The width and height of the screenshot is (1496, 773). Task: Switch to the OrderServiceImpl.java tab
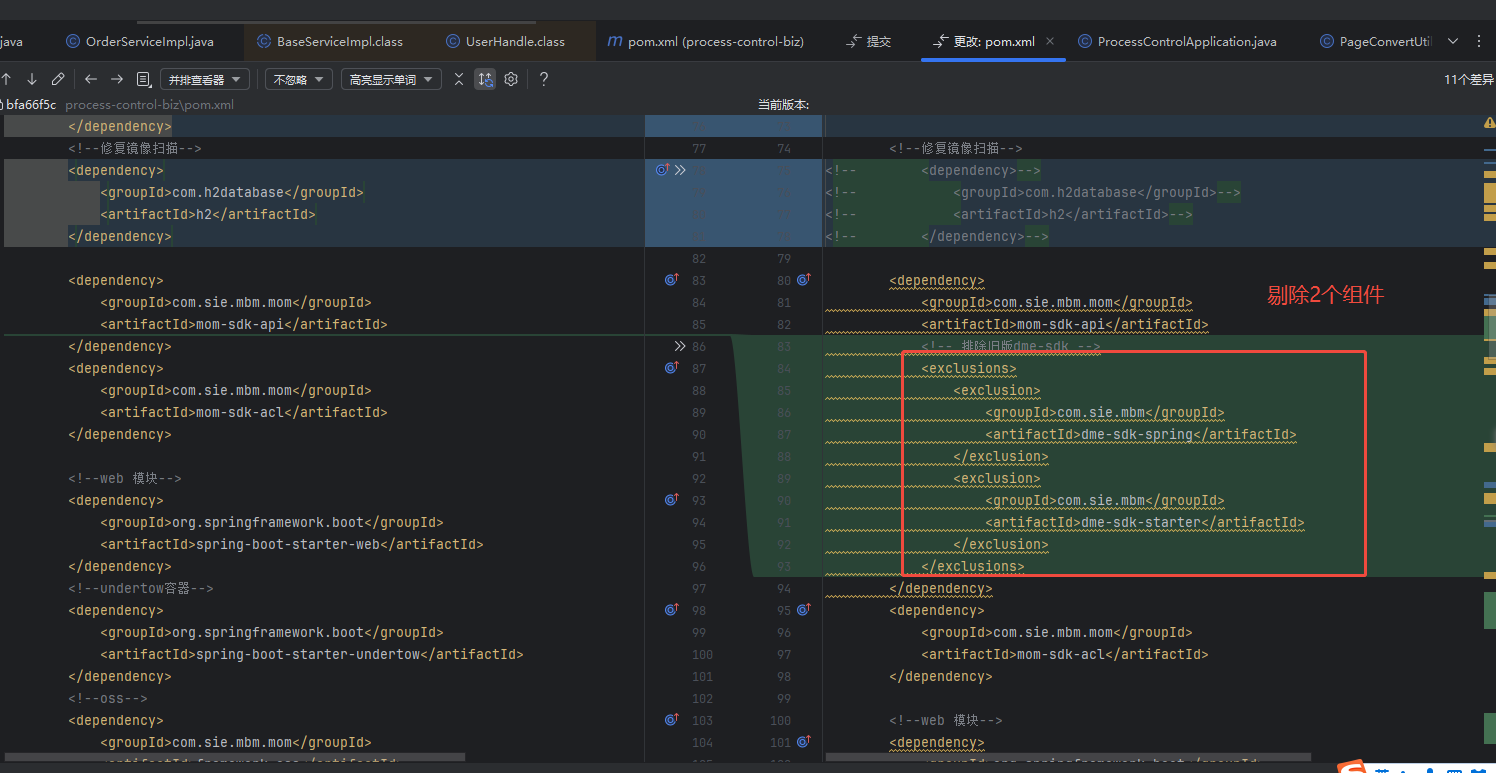coord(140,41)
